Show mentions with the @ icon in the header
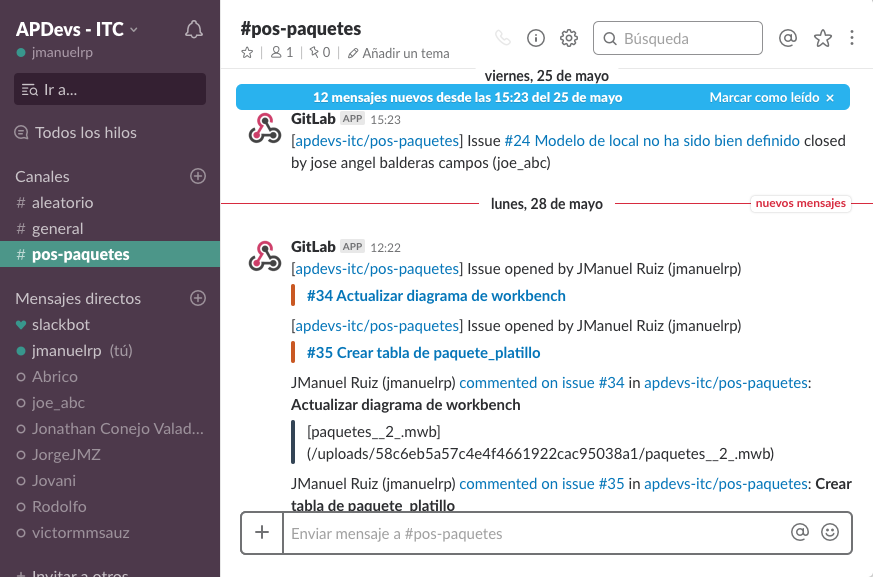This screenshot has width=873, height=577. coord(788,38)
